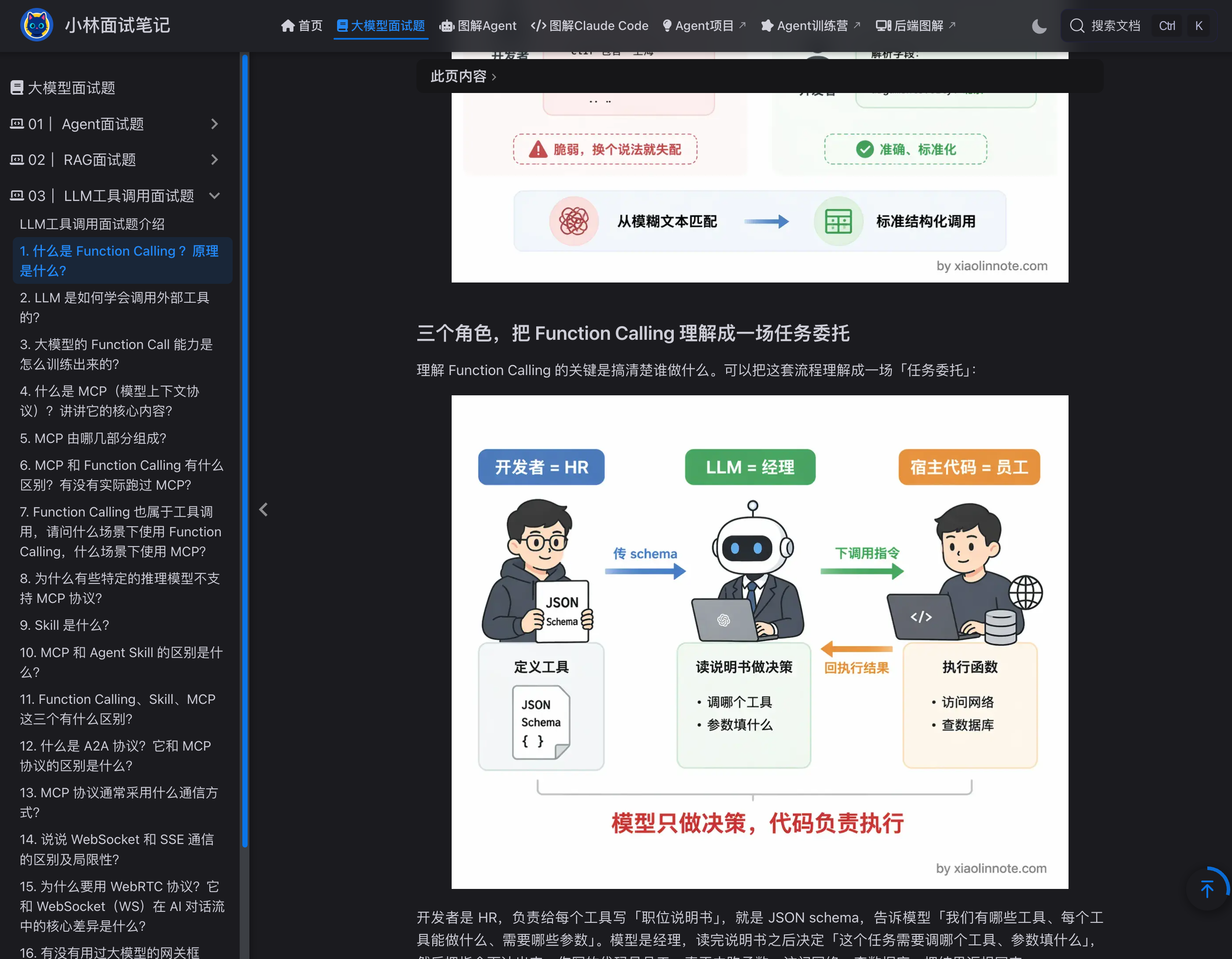Open Agent训练营 external link

(x=811, y=26)
